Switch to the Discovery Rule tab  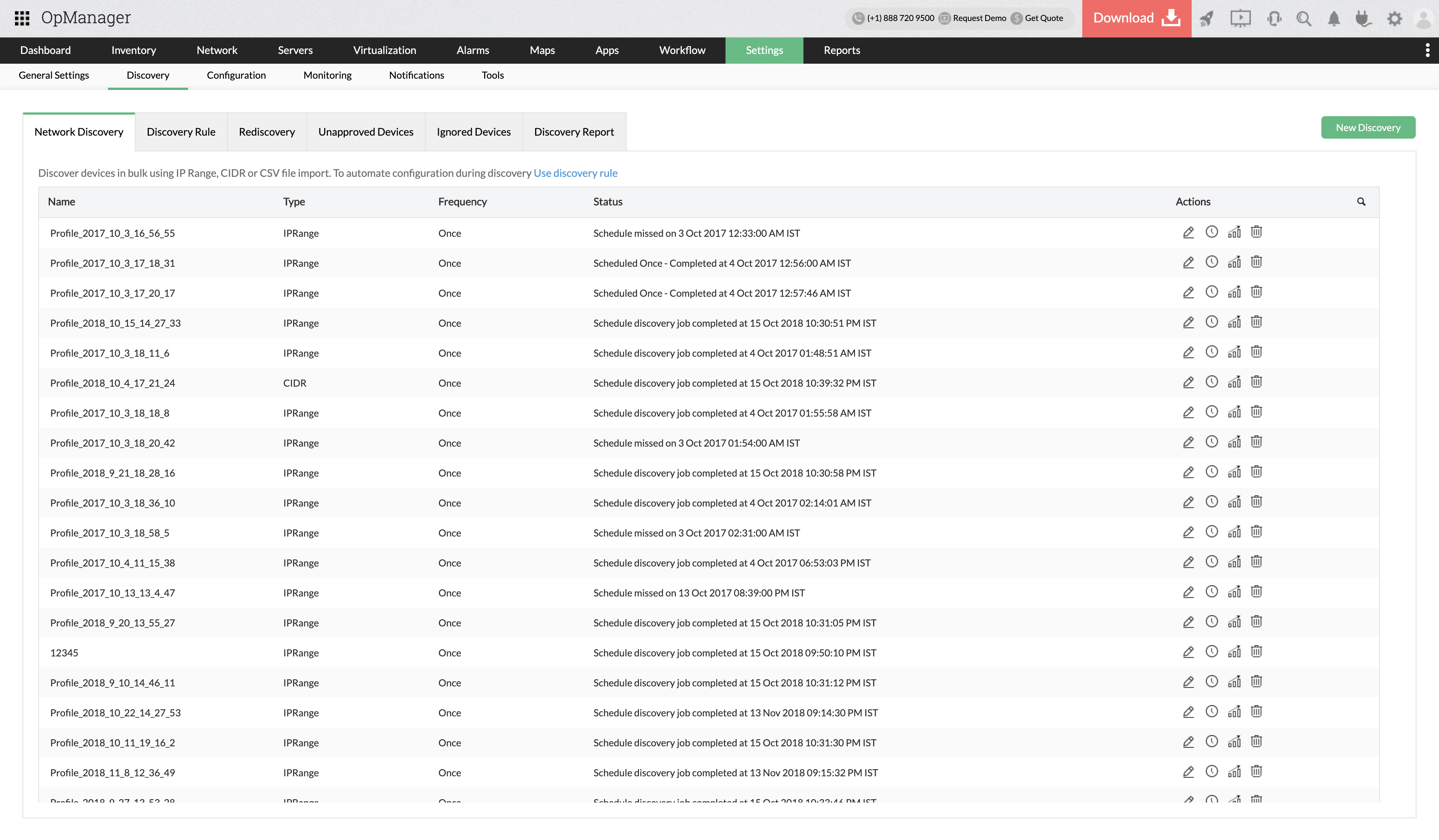point(181,132)
